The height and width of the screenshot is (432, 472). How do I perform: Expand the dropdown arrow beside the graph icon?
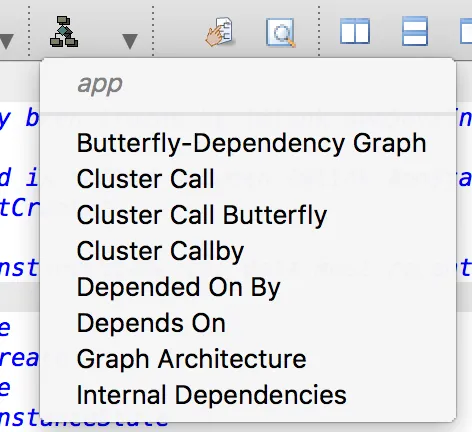[x=130, y=41]
